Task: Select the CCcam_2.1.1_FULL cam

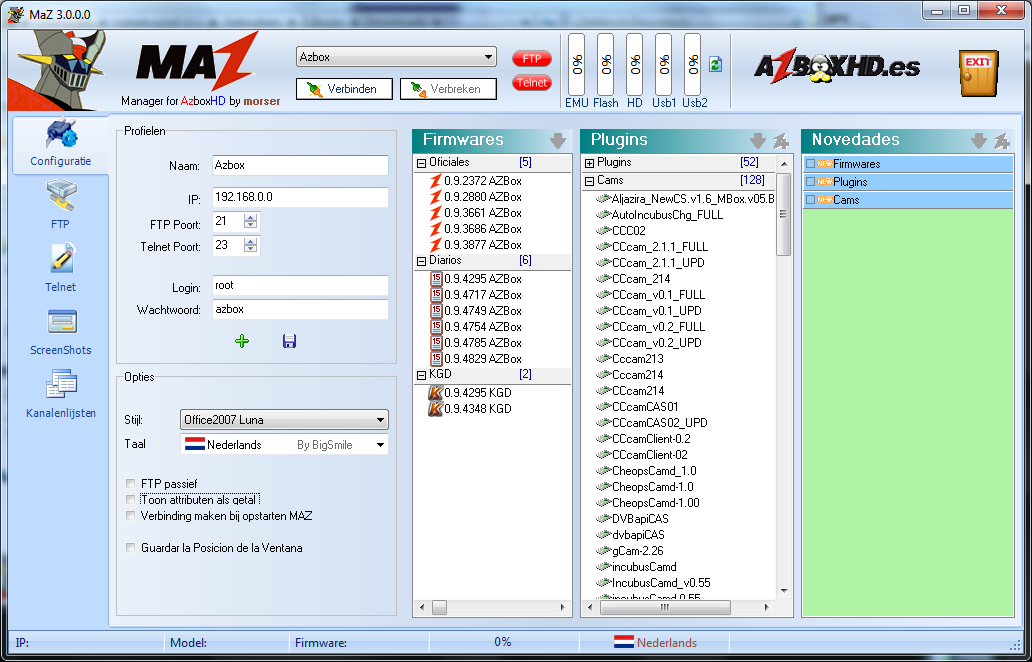Action: tap(652, 247)
